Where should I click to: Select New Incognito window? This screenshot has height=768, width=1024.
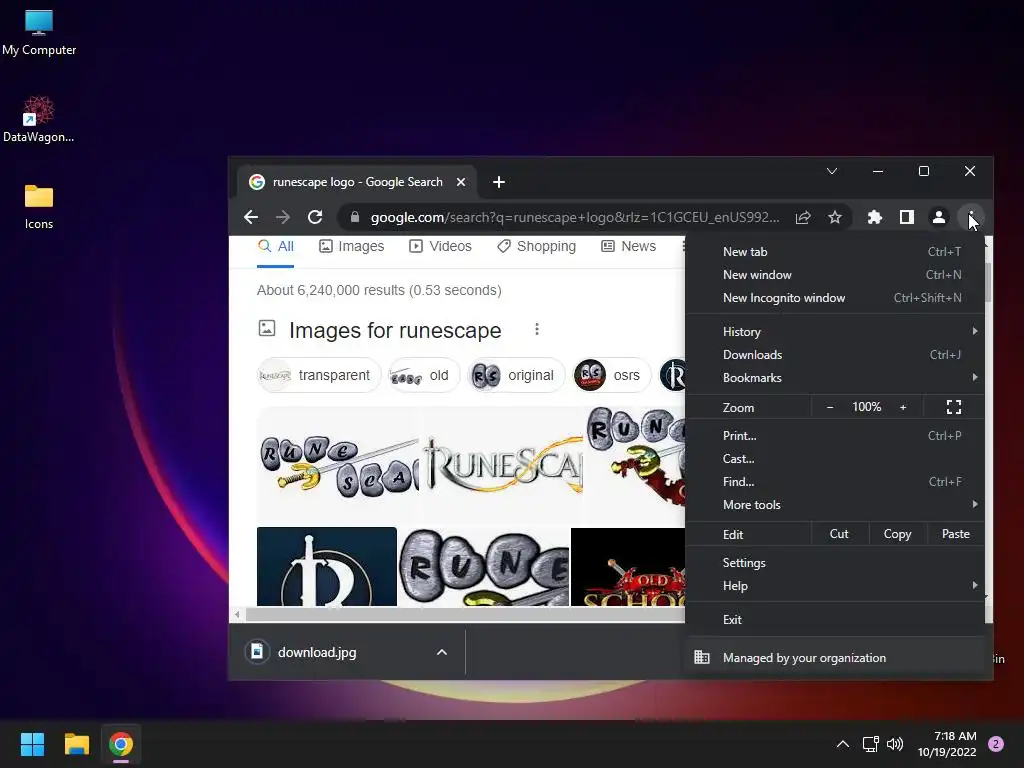point(835,298)
